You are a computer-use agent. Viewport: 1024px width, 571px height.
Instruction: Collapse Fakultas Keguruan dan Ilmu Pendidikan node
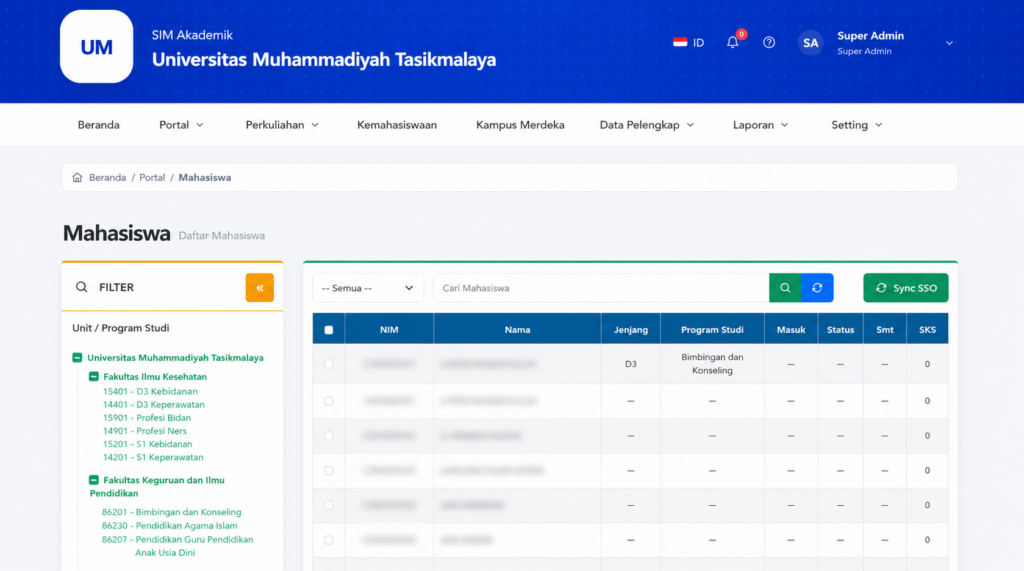pos(93,480)
